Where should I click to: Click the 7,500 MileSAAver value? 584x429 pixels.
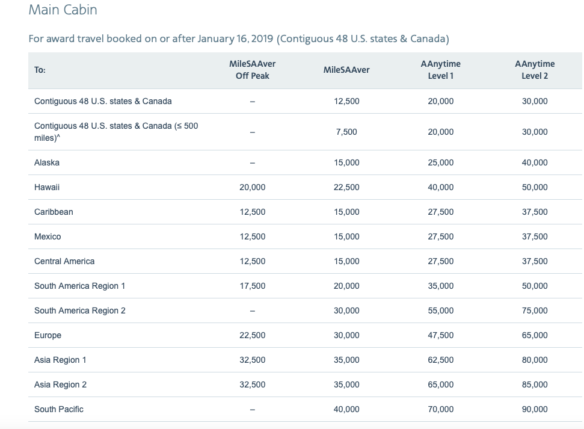click(346, 132)
